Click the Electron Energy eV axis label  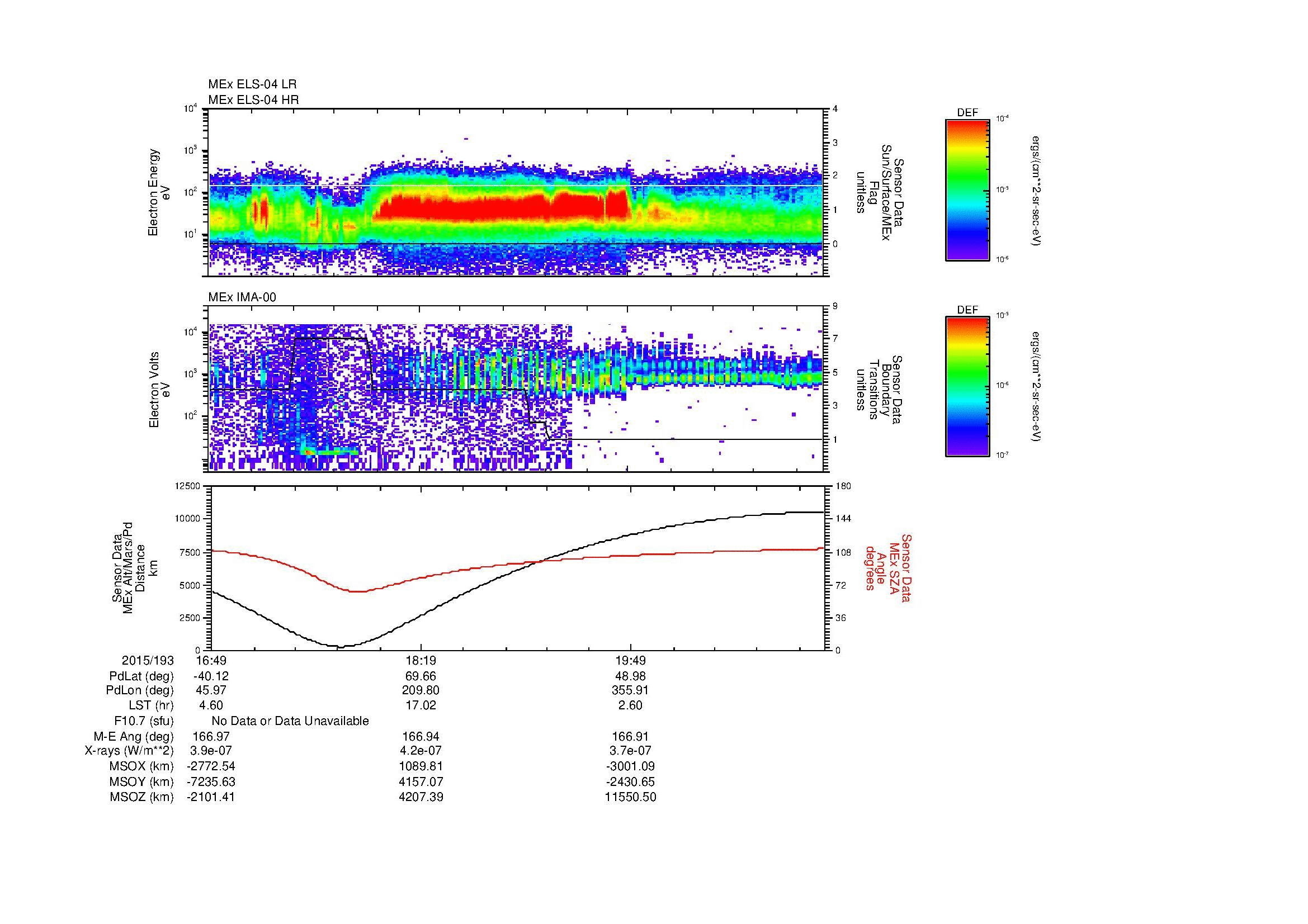point(159,192)
